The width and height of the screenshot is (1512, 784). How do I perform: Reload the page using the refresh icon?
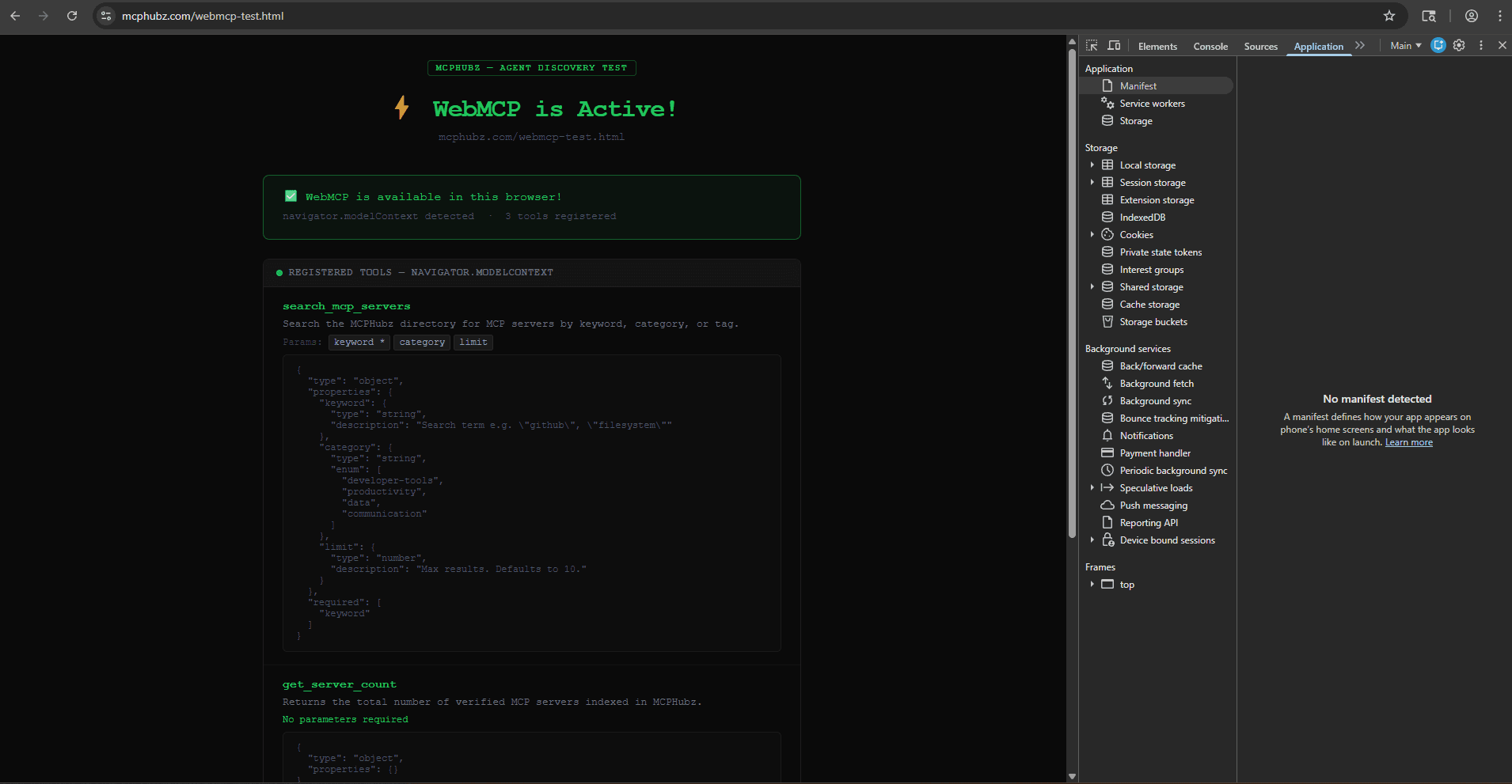click(72, 16)
